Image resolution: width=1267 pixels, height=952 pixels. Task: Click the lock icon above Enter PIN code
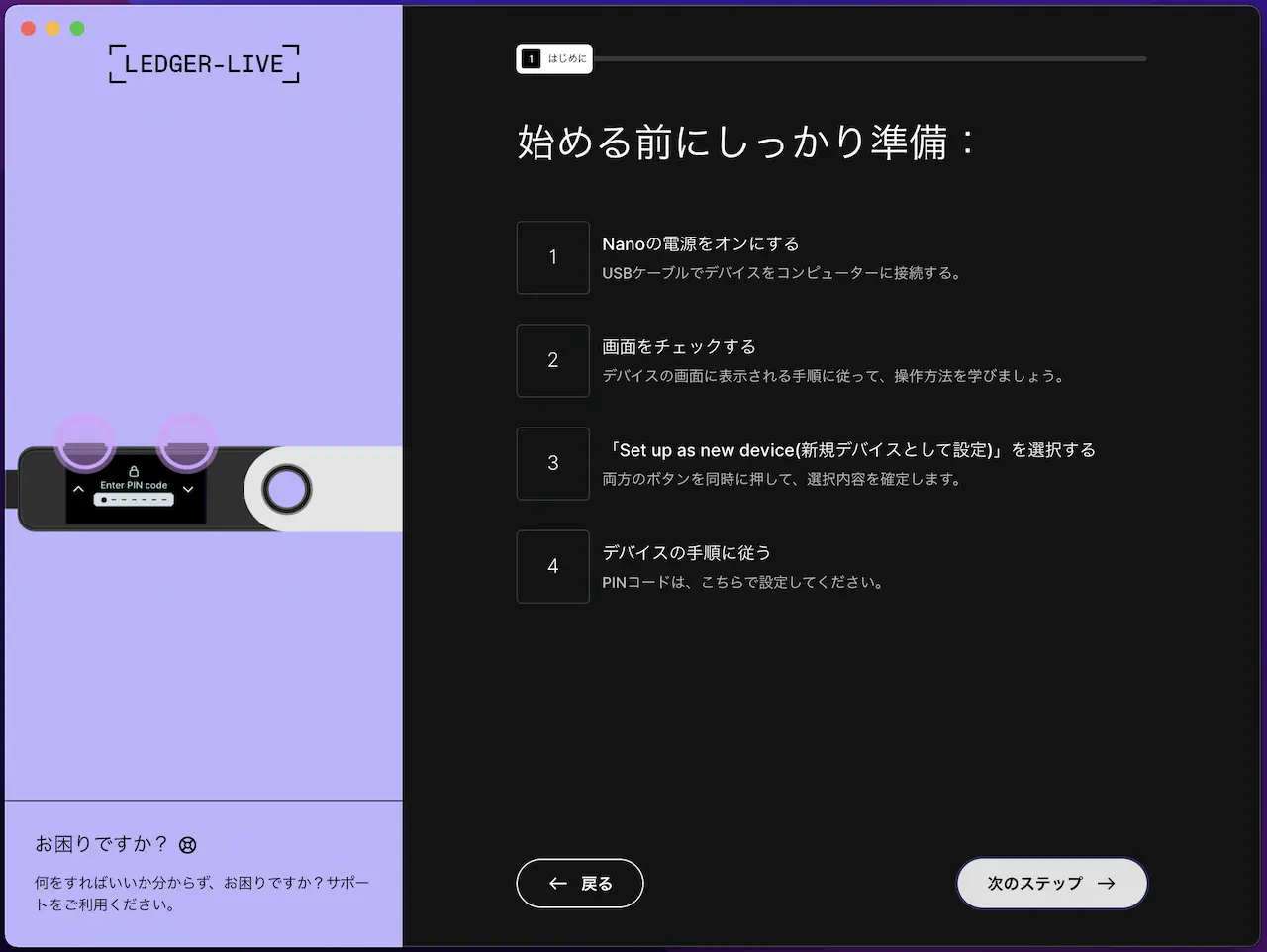[134, 471]
